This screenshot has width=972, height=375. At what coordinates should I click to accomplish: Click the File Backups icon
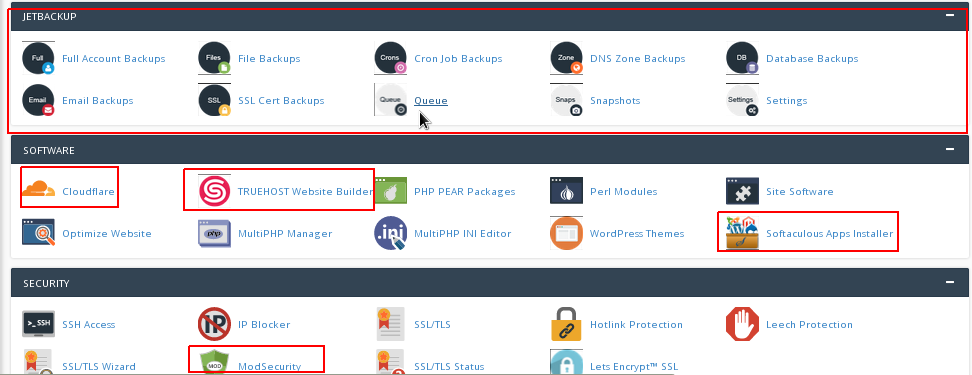214,58
